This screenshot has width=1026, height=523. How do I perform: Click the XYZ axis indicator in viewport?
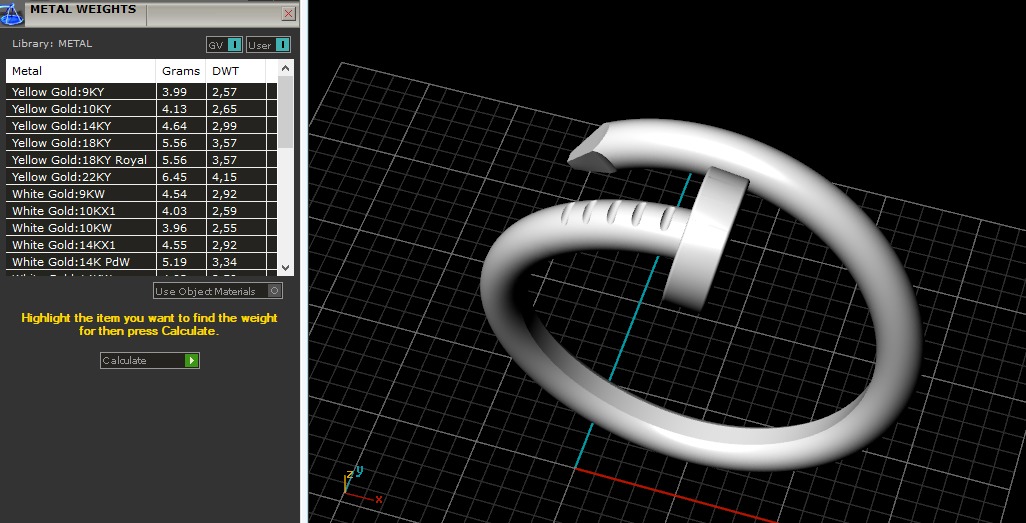(x=362, y=485)
